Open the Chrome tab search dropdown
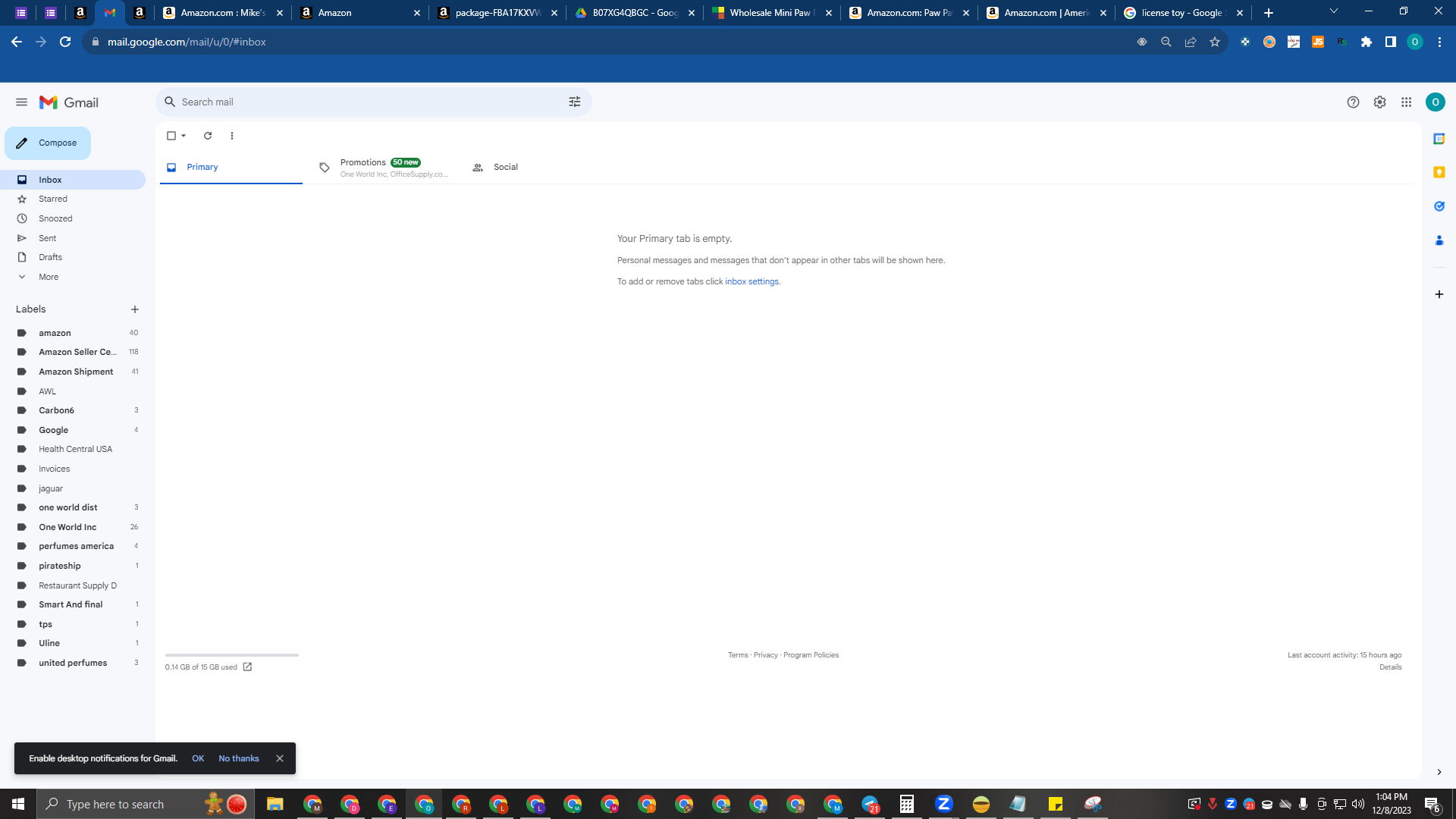 click(1333, 11)
